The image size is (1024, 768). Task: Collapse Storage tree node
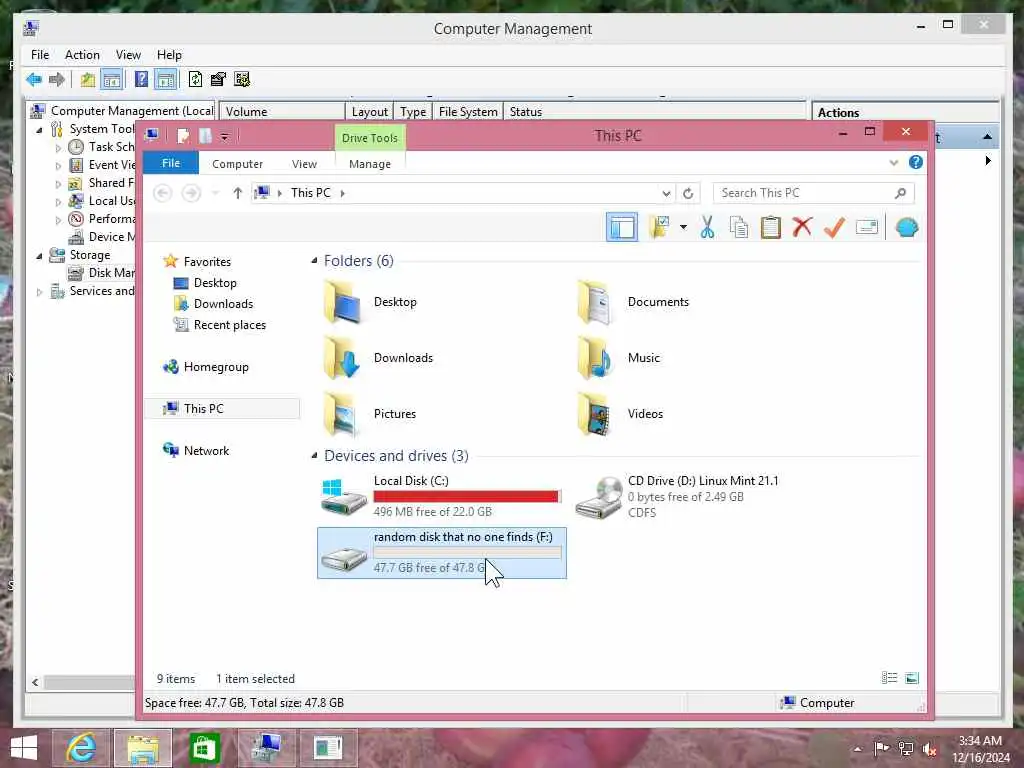(39, 256)
